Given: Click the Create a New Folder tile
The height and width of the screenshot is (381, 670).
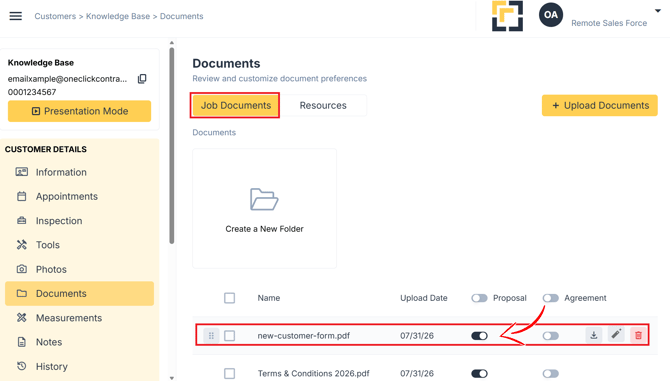Looking at the screenshot, I should pos(264,208).
